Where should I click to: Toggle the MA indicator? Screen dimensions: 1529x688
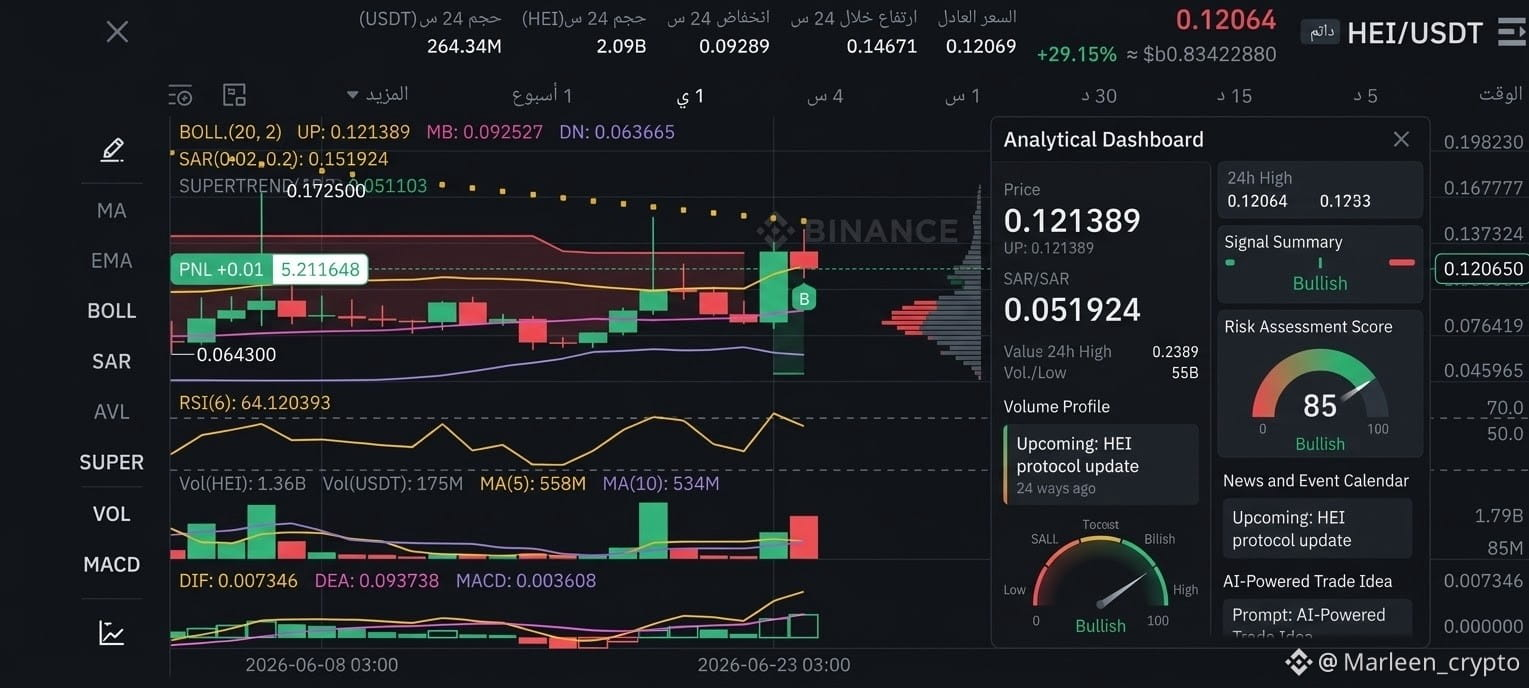[112, 211]
